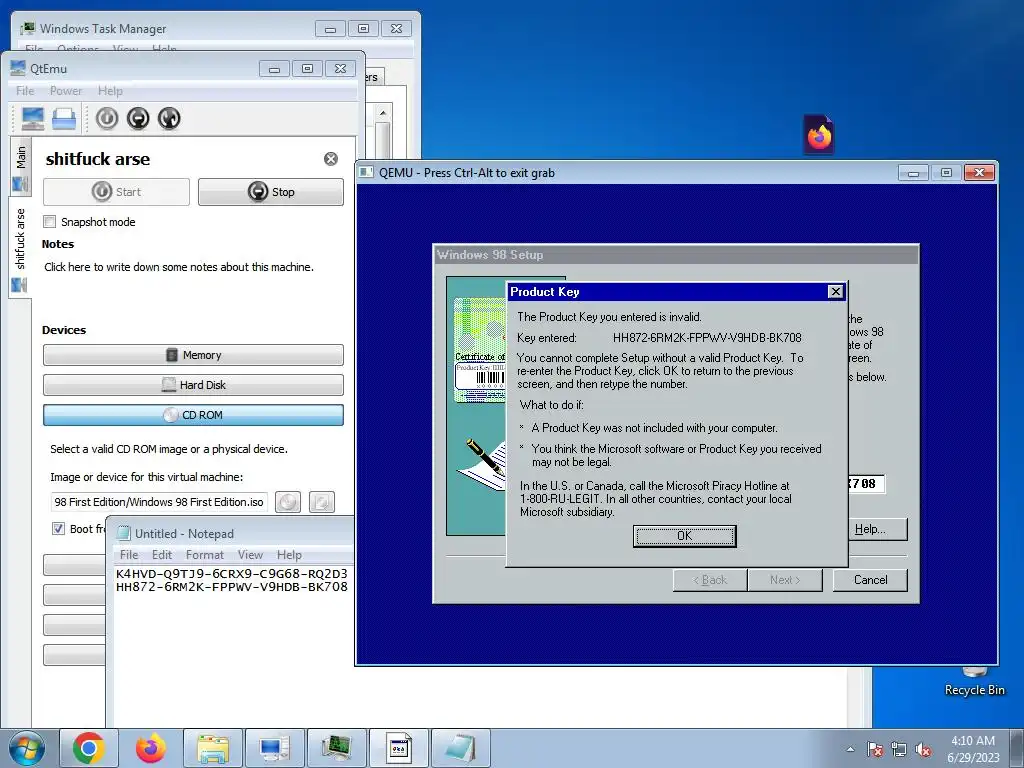Click OK in the Product Key dialog
This screenshot has width=1024, height=768.
point(684,536)
